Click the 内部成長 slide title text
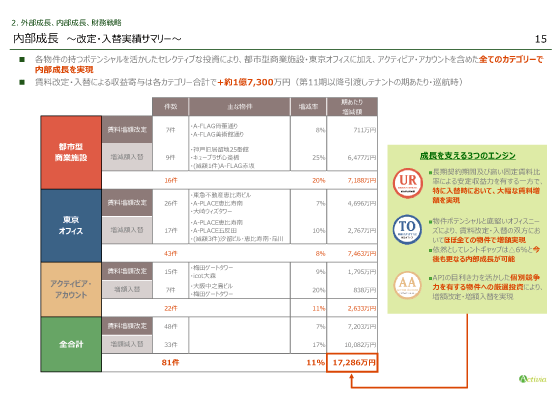560x396 pixels. [36, 38]
